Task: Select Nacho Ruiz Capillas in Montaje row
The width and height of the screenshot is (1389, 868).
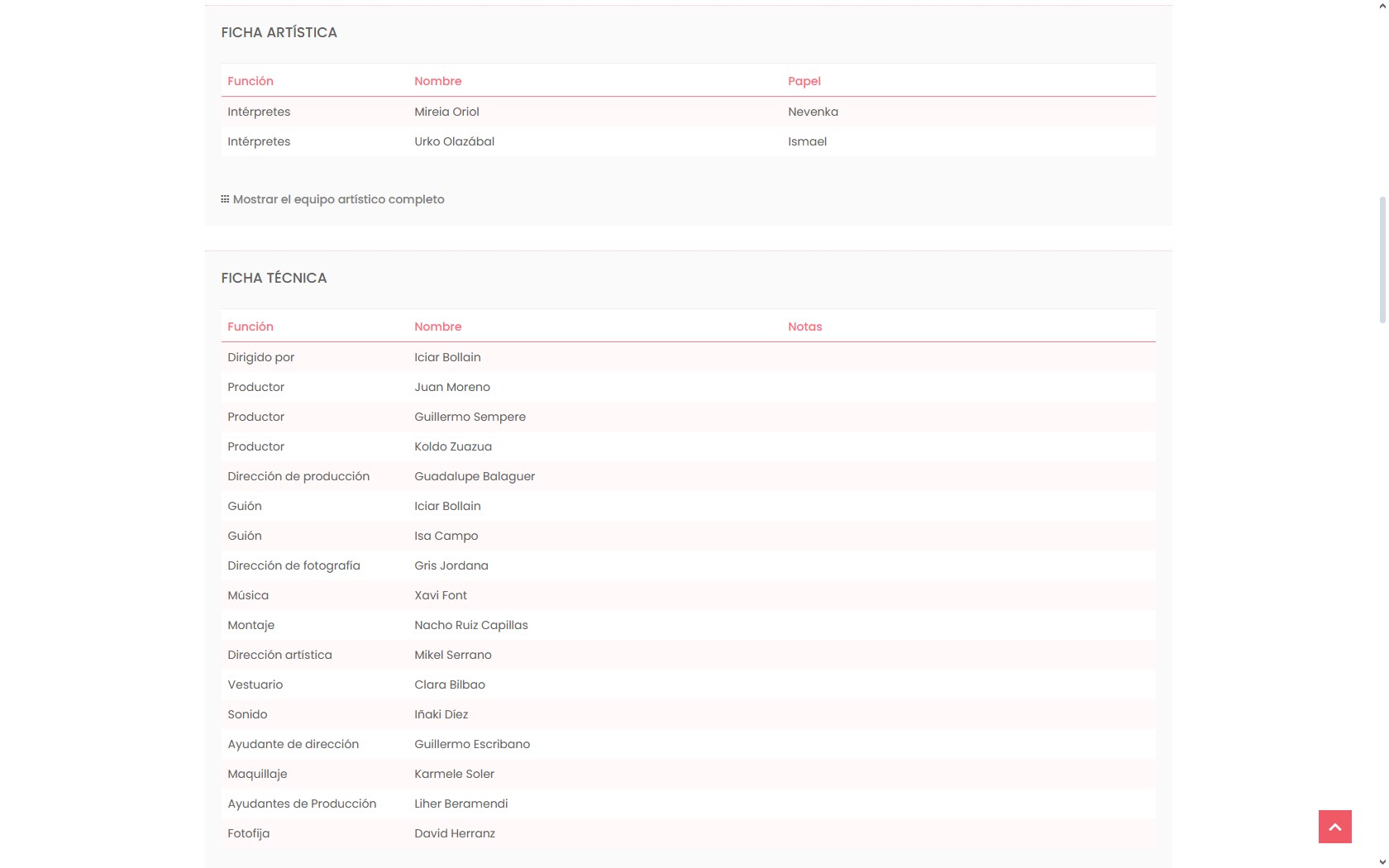Action: pyautogui.click(x=470, y=625)
